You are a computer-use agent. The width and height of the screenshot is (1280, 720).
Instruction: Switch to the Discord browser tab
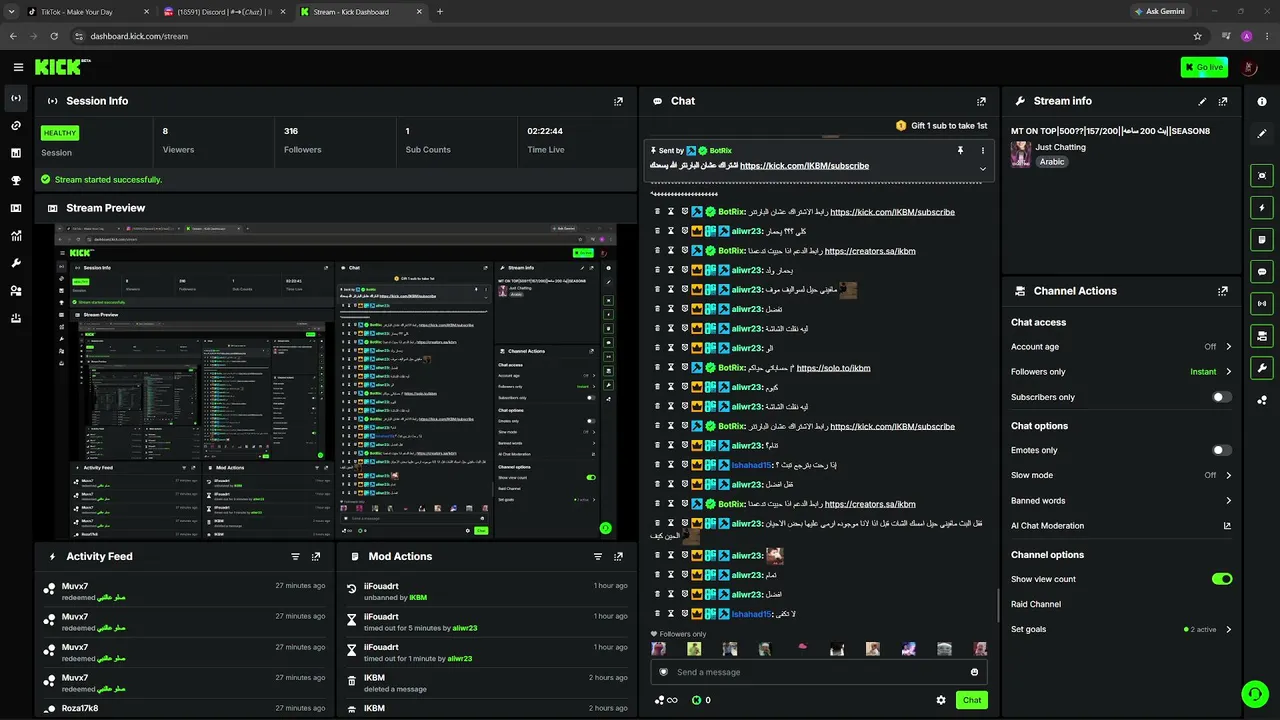[224, 12]
